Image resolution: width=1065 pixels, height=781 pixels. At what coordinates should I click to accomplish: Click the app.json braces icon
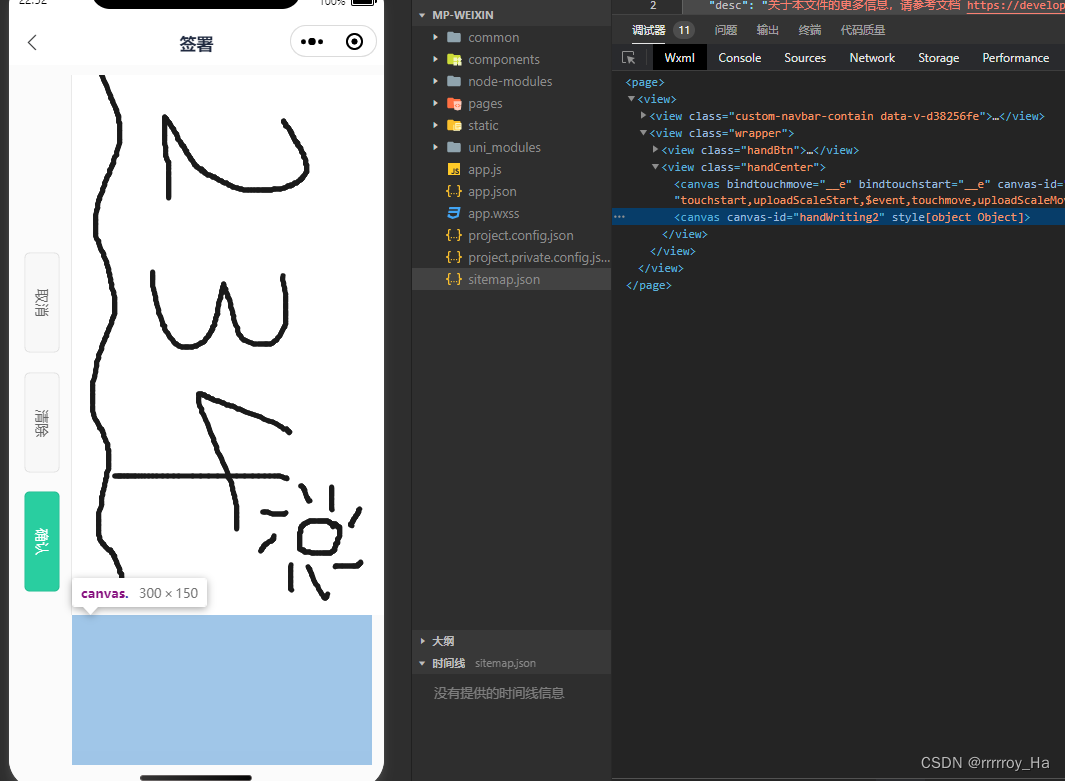454,192
